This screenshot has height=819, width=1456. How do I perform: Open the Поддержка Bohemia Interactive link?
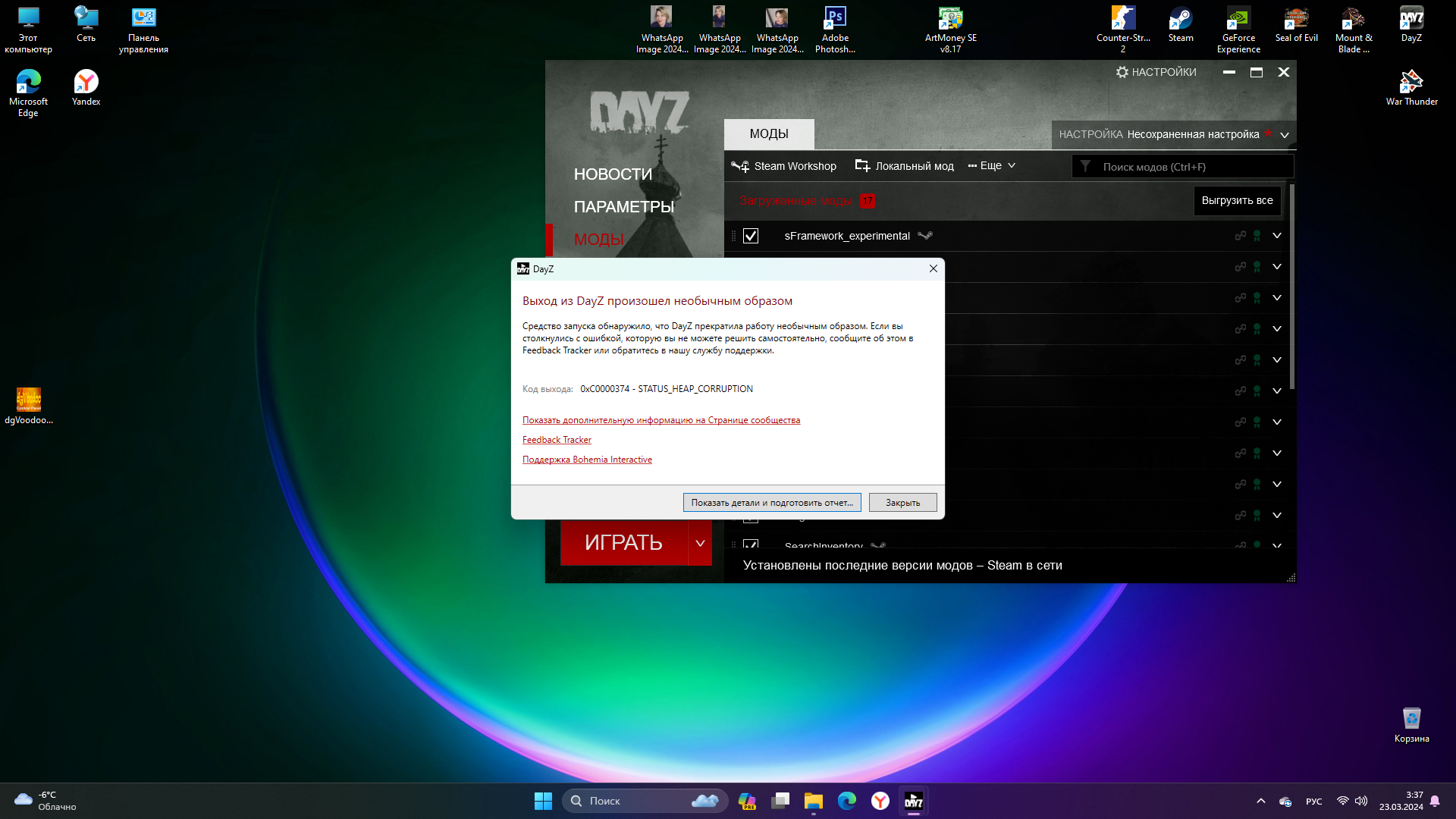pos(587,460)
